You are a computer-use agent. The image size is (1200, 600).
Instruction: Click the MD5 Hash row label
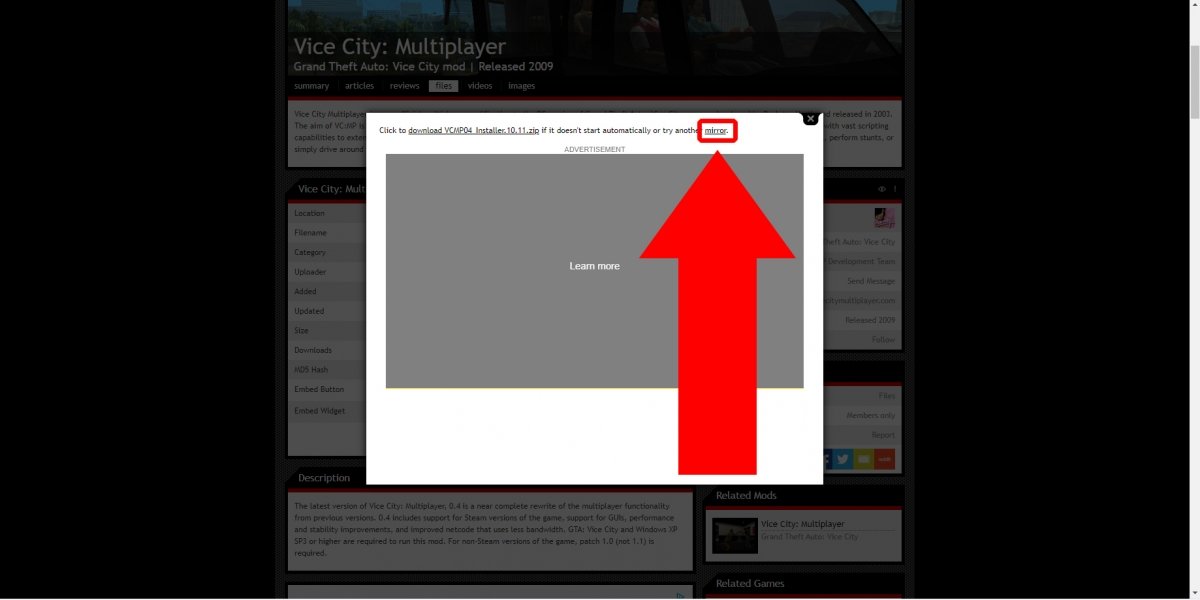point(311,370)
